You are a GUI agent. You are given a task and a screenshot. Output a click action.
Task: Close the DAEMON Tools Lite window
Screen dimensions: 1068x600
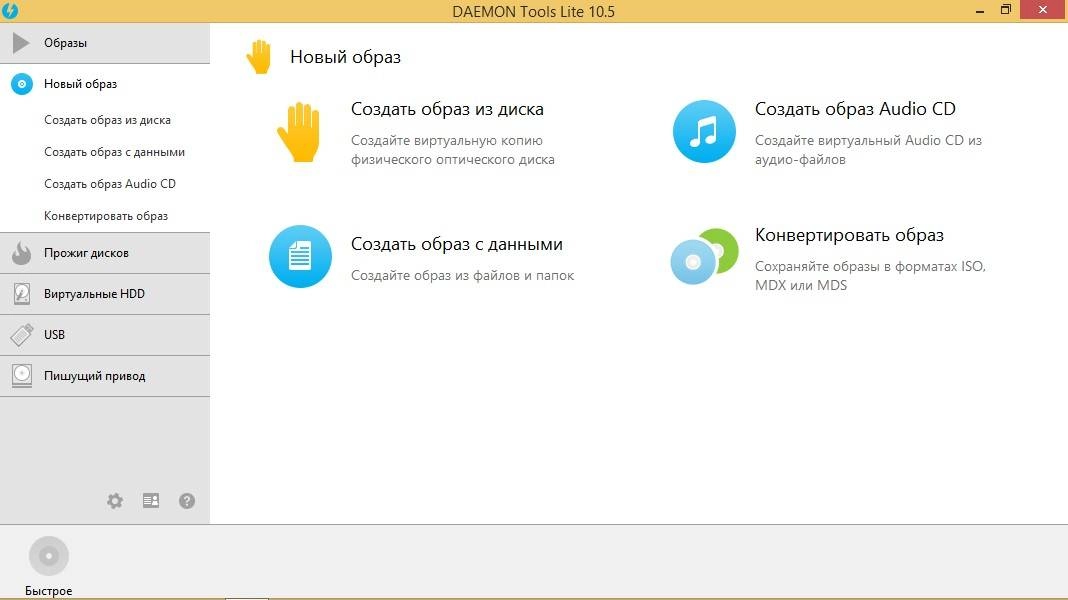[1043, 10]
